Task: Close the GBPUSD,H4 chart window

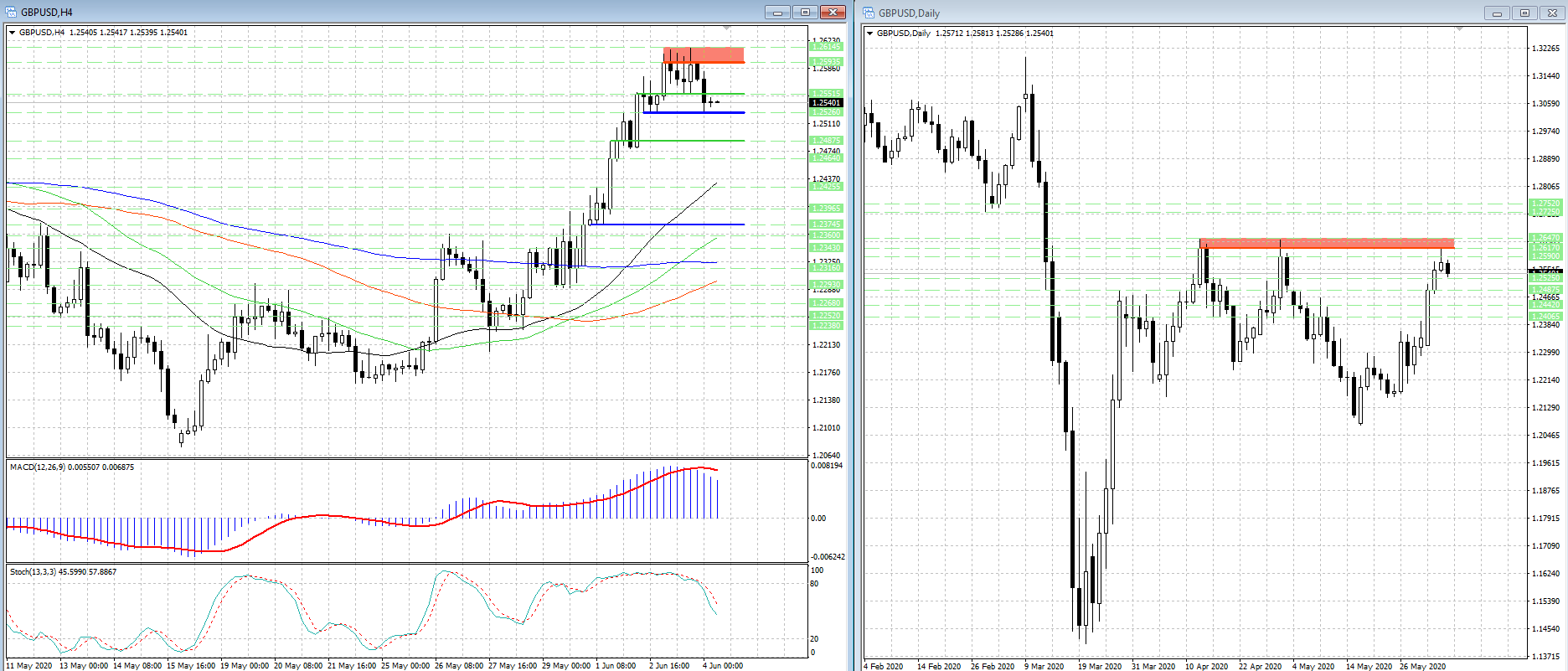Action: [833, 13]
